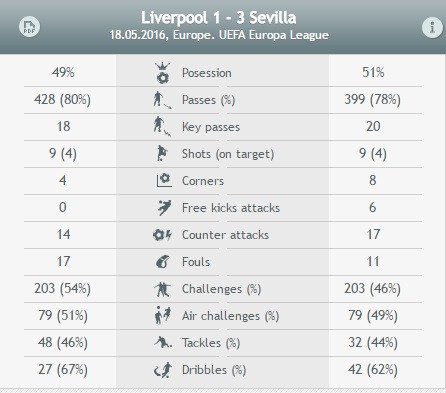Click the Tackles (%) sliding icon

(x=163, y=342)
